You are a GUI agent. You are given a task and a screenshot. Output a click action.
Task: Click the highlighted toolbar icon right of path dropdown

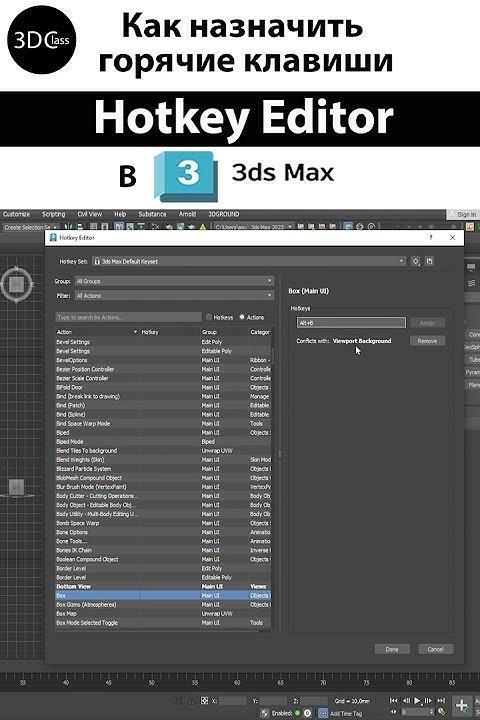pos(348,227)
